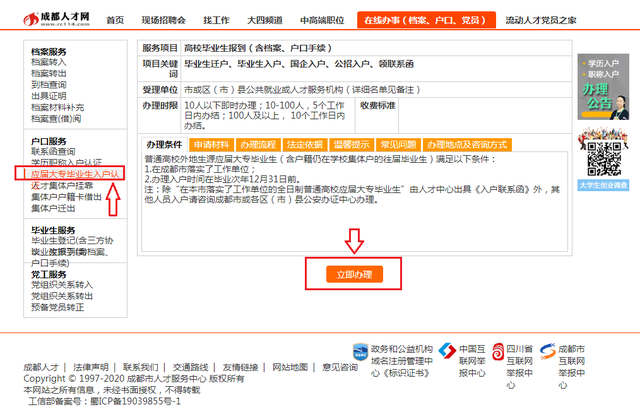Image resolution: width=640 pixels, height=412 pixels.
Task: Switch to the 法定依据 tab
Action: point(304,145)
